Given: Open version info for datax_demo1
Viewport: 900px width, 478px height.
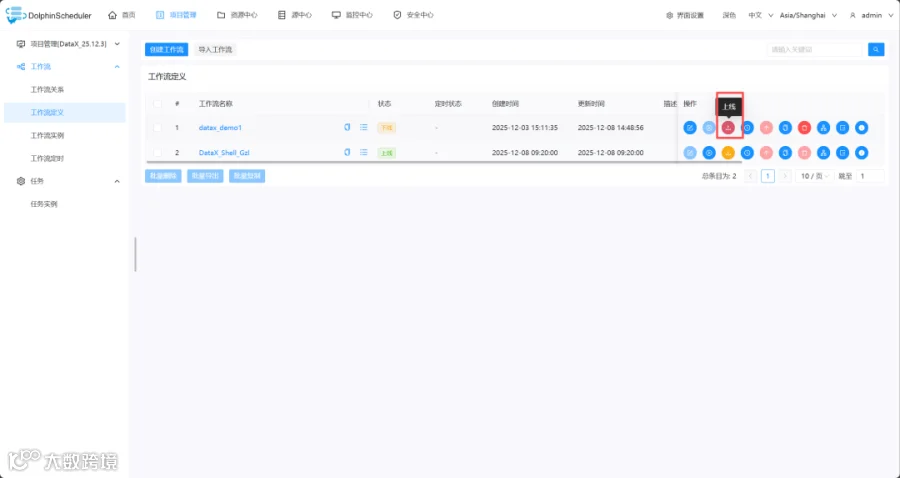Looking at the screenshot, I should [x=862, y=127].
